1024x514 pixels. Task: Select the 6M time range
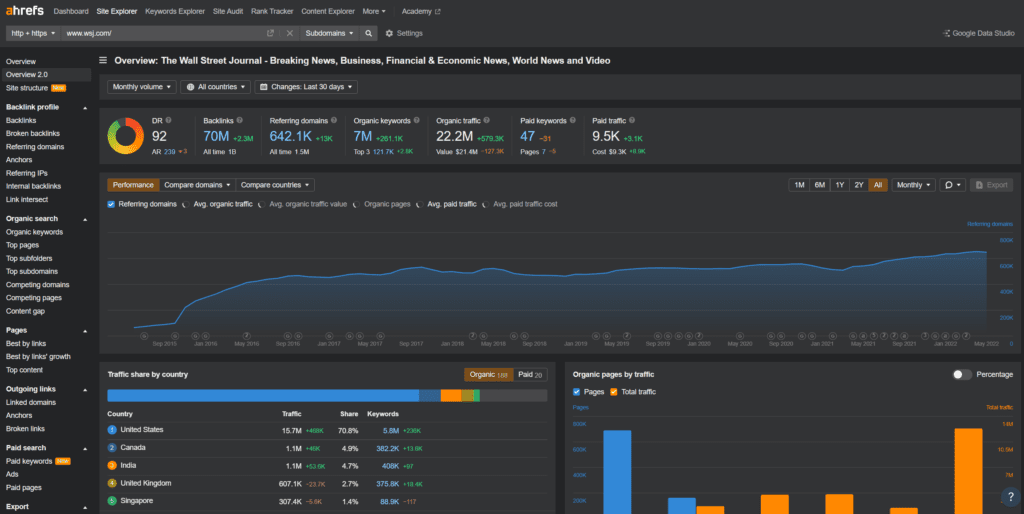[820, 185]
